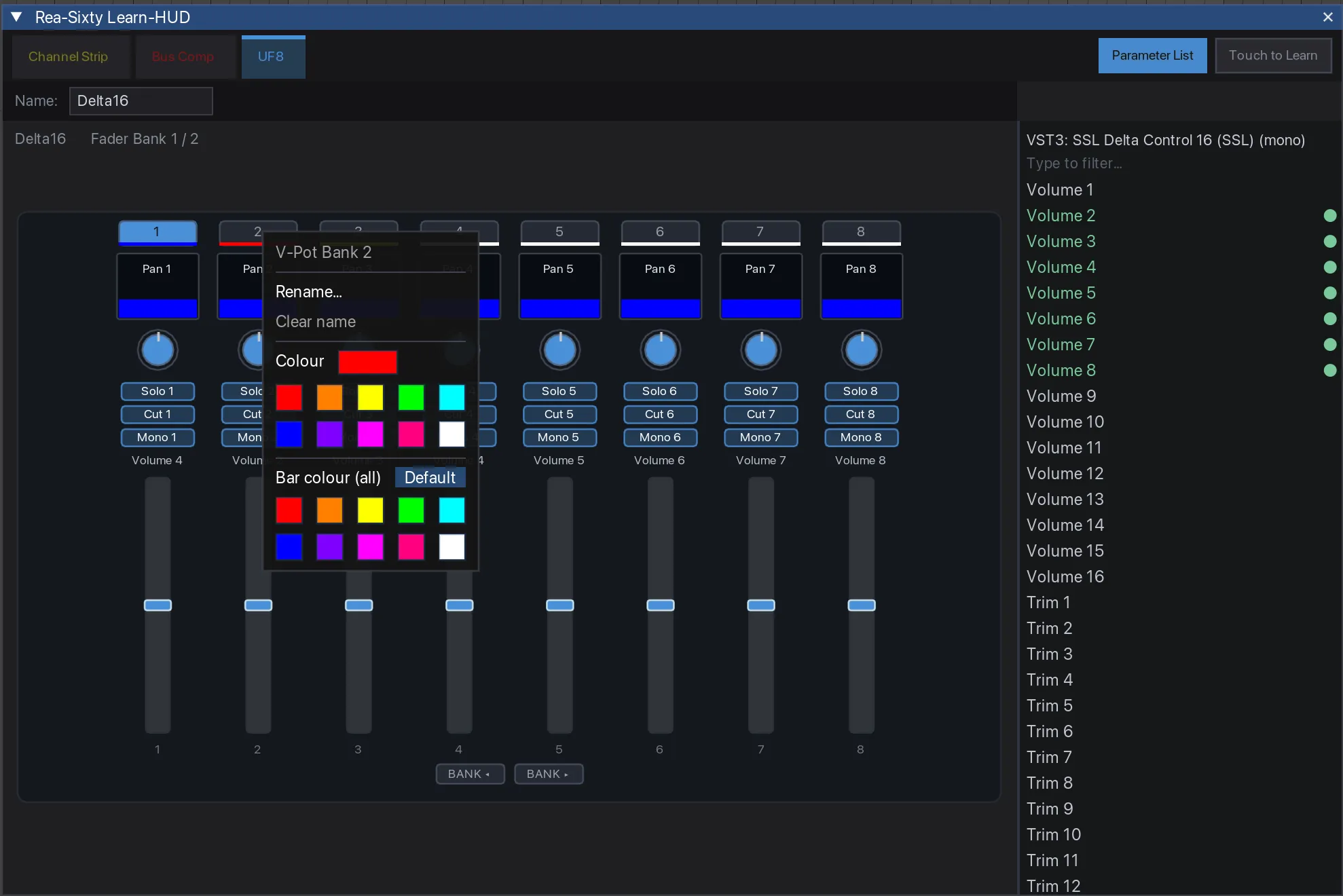The image size is (1343, 896).
Task: Enable Touch to Learn mode
Action: tap(1273, 56)
